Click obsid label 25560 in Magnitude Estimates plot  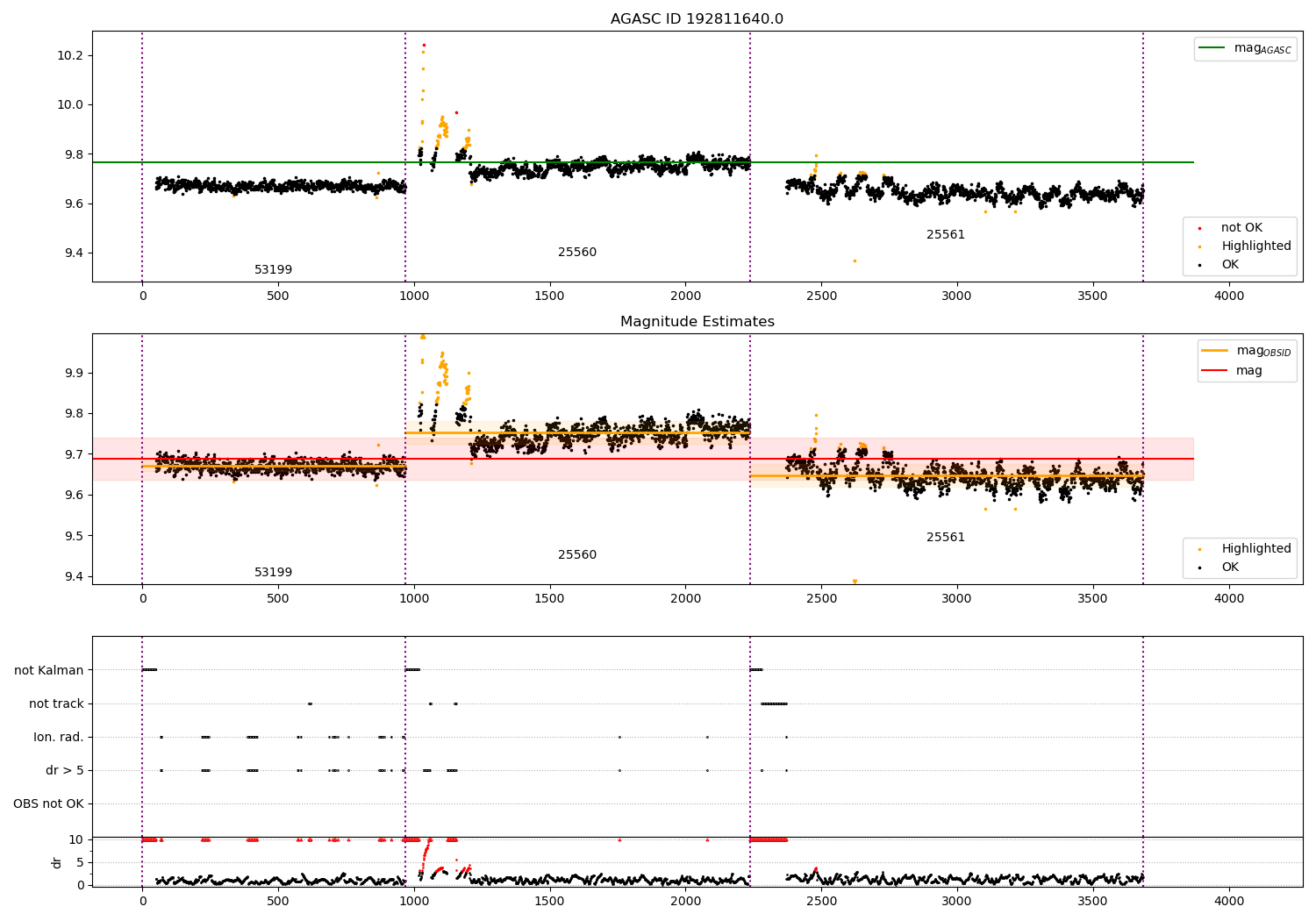point(577,555)
